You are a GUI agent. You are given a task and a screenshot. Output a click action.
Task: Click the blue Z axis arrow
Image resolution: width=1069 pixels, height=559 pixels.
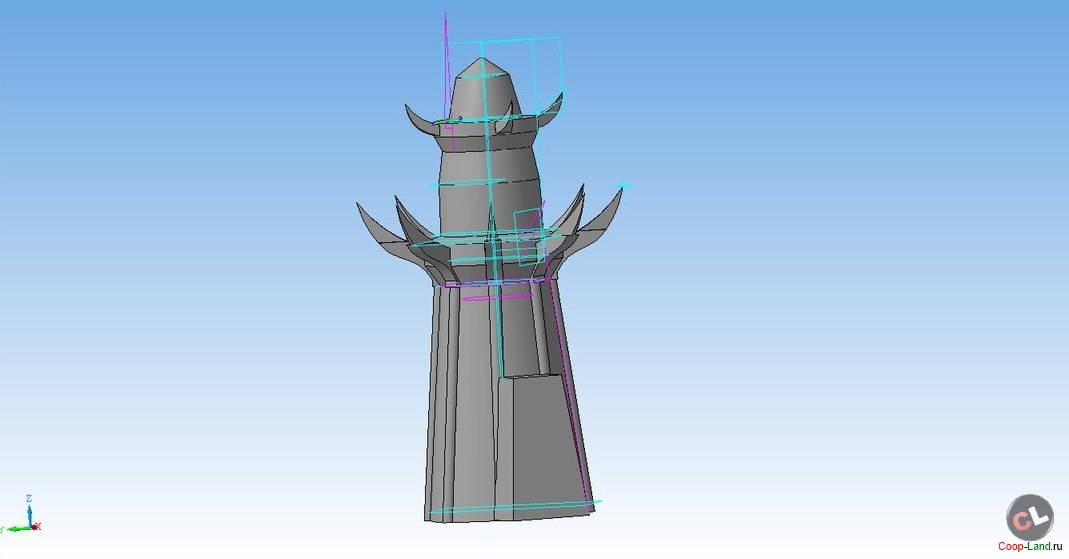[x=30, y=513]
